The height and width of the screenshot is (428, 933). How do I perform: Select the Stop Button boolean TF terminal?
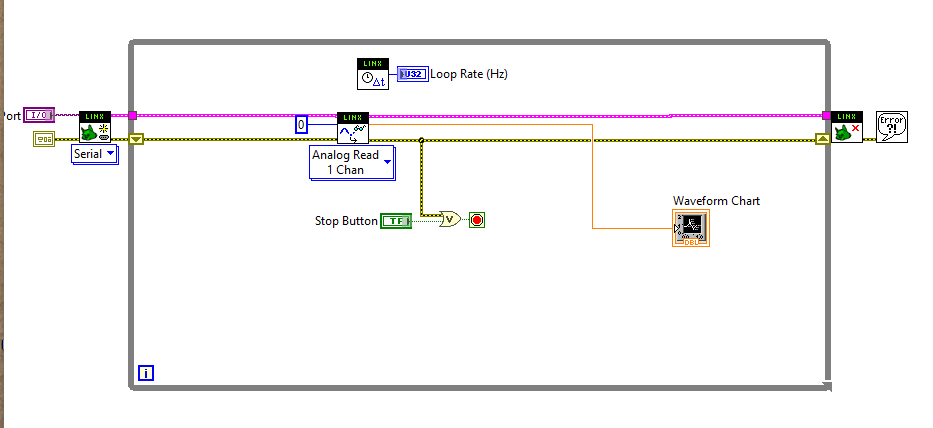pyautogui.click(x=396, y=221)
